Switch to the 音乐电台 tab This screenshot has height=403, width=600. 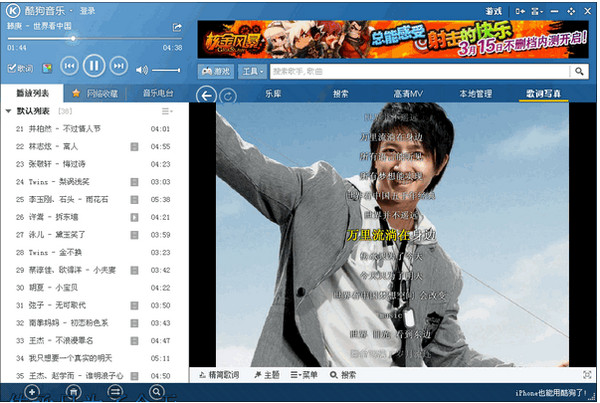pos(156,93)
